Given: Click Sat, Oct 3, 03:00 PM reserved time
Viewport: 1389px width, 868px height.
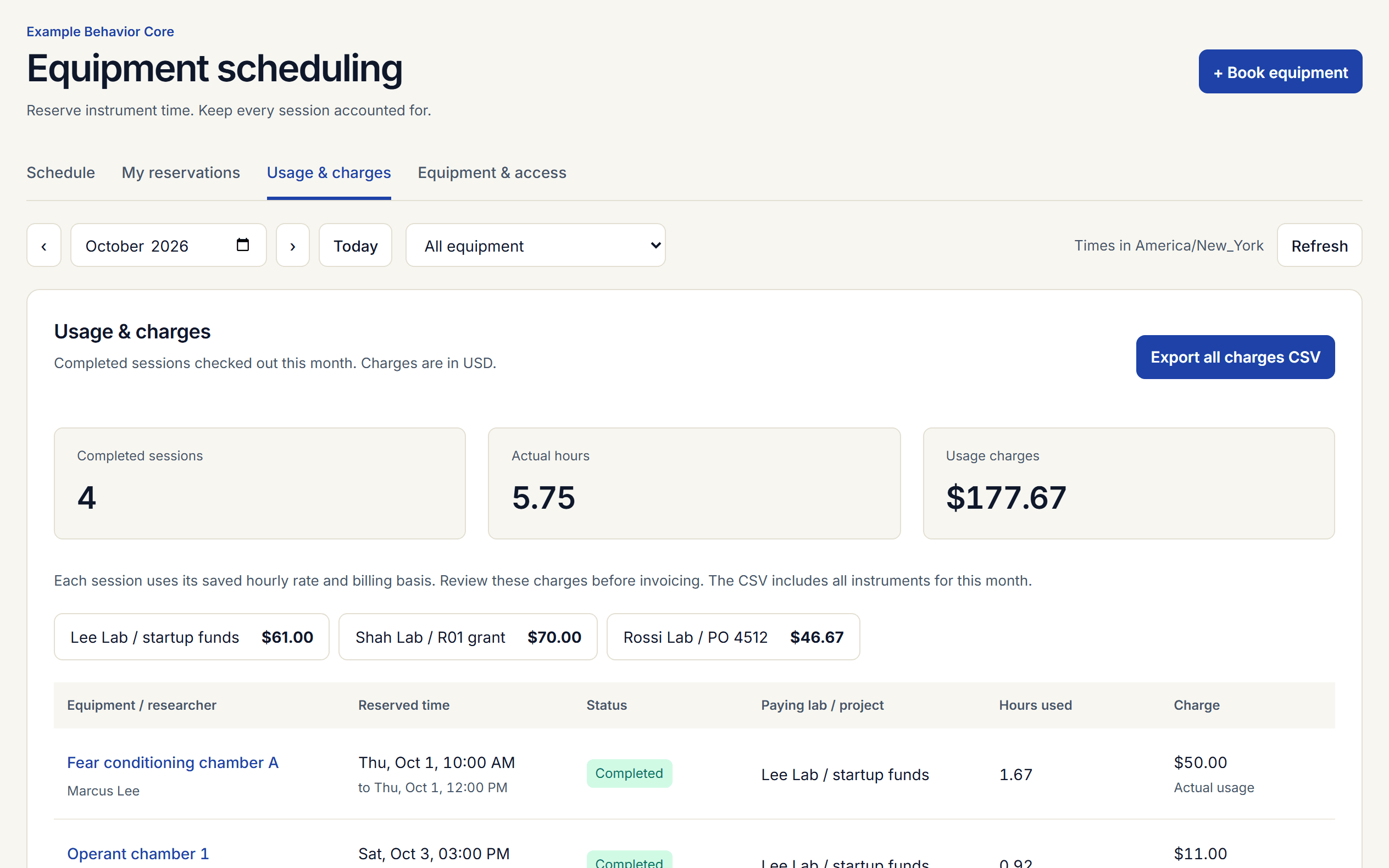Looking at the screenshot, I should point(434,854).
